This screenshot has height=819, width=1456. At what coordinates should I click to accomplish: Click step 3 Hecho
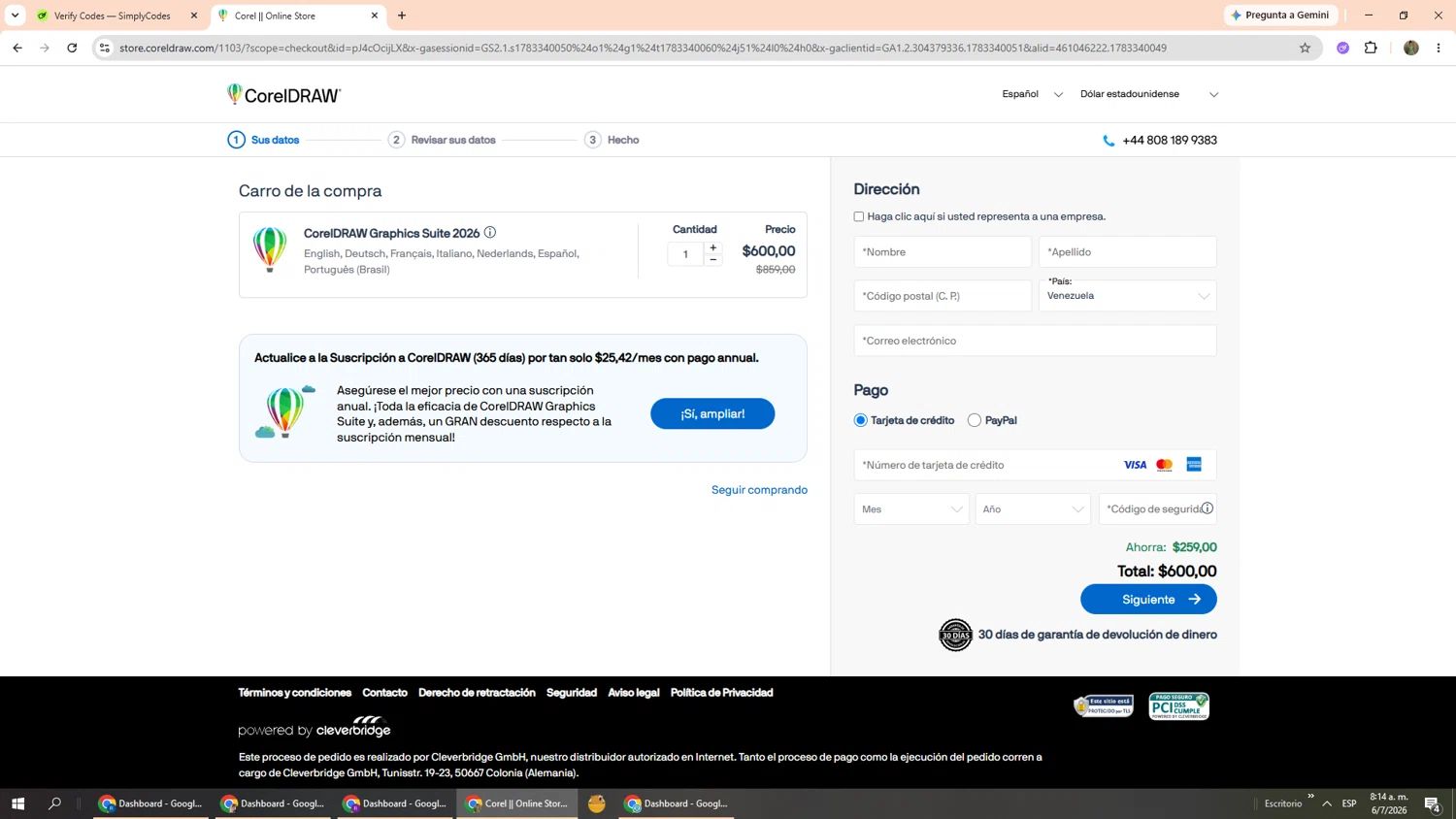tap(612, 140)
